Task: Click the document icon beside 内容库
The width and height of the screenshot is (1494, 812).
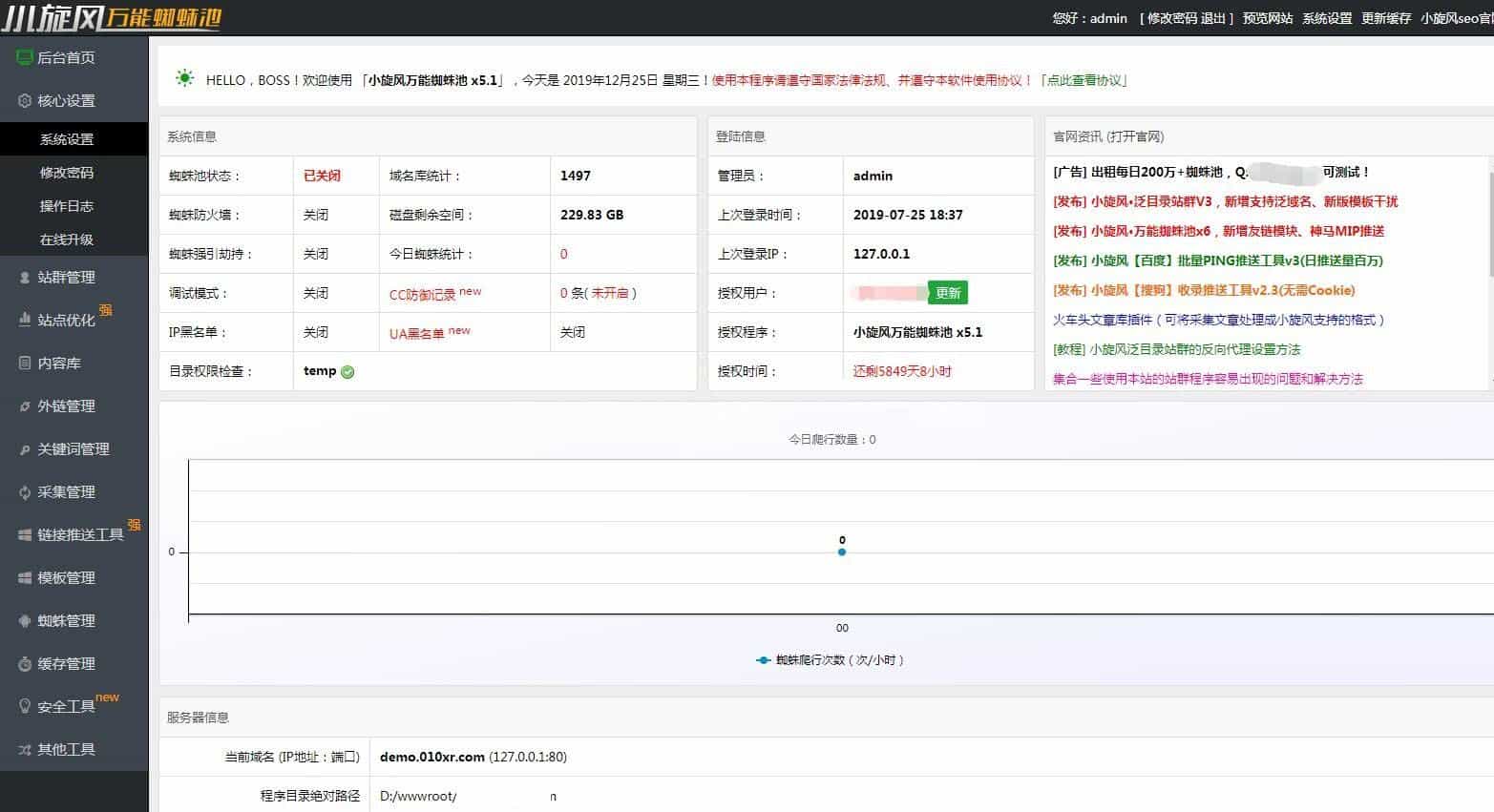Action: (25, 363)
